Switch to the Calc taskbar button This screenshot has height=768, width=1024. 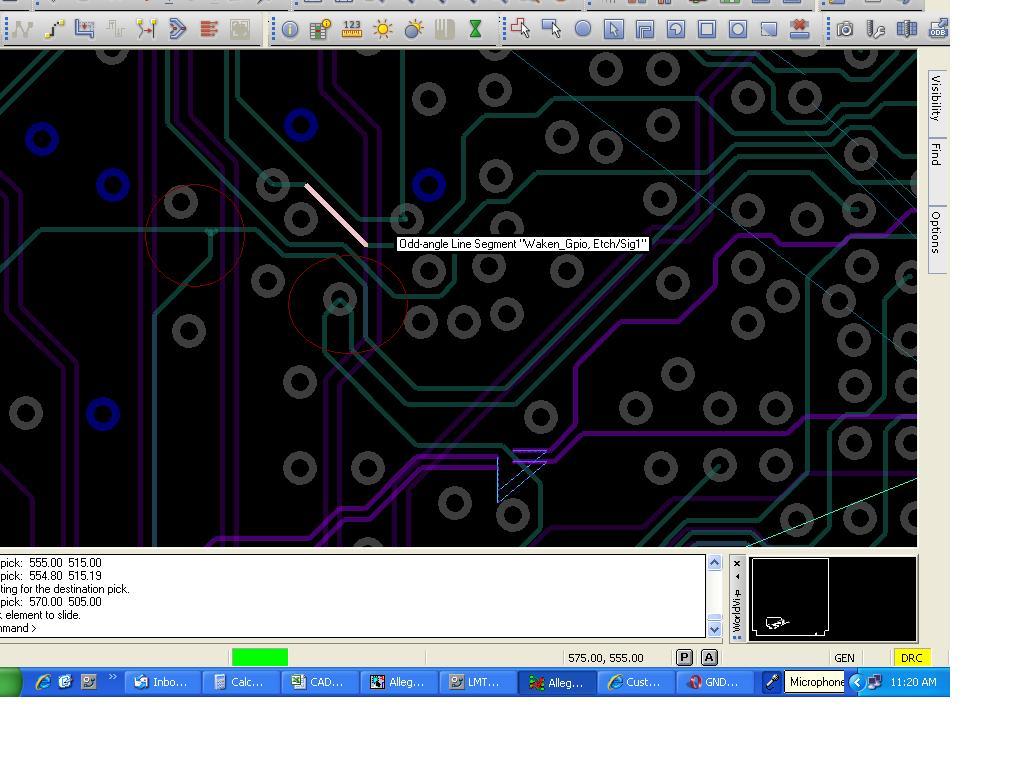coord(238,682)
